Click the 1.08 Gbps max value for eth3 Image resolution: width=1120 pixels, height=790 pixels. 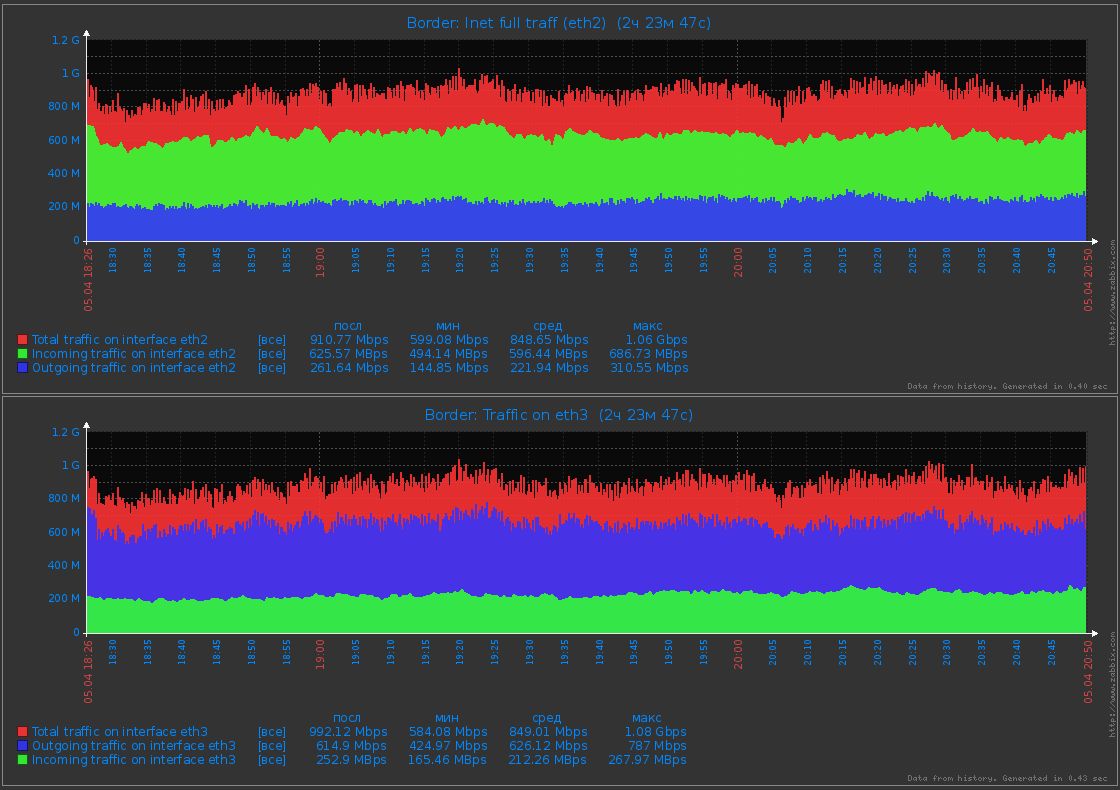pos(655,732)
